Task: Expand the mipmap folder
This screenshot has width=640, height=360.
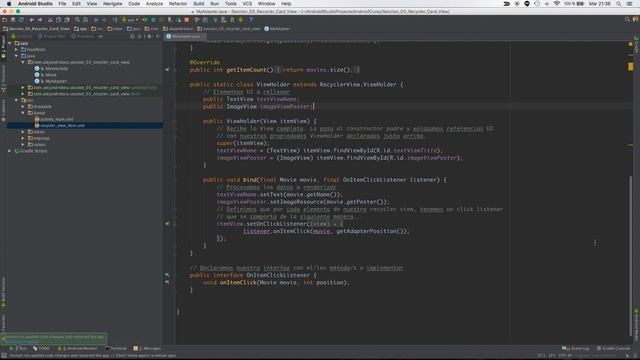Action: (x=23, y=138)
